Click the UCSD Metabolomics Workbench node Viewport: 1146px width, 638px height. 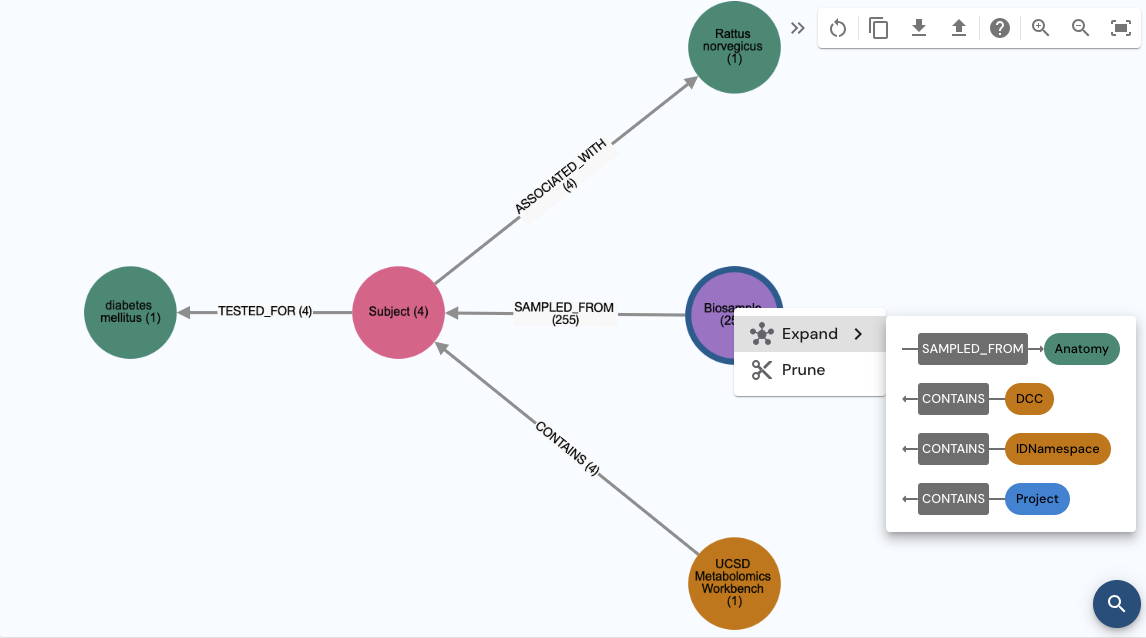[734, 582]
